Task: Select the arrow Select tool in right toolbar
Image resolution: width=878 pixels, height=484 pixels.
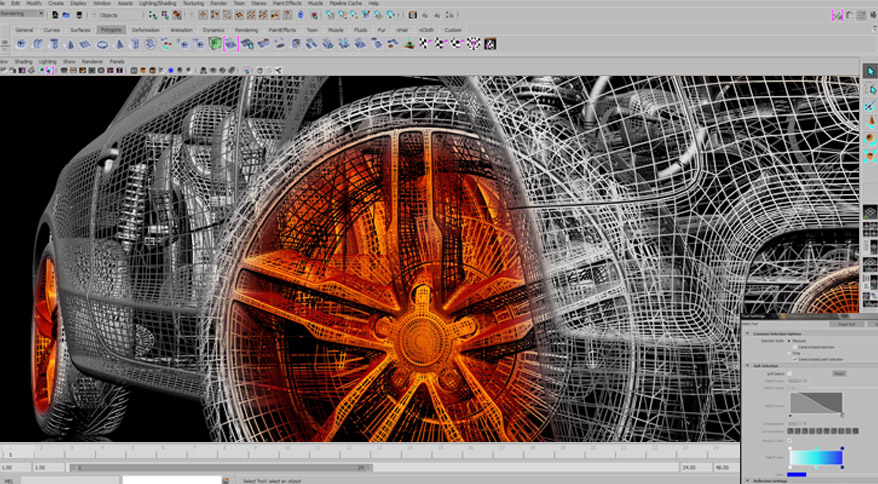Action: 868,71
